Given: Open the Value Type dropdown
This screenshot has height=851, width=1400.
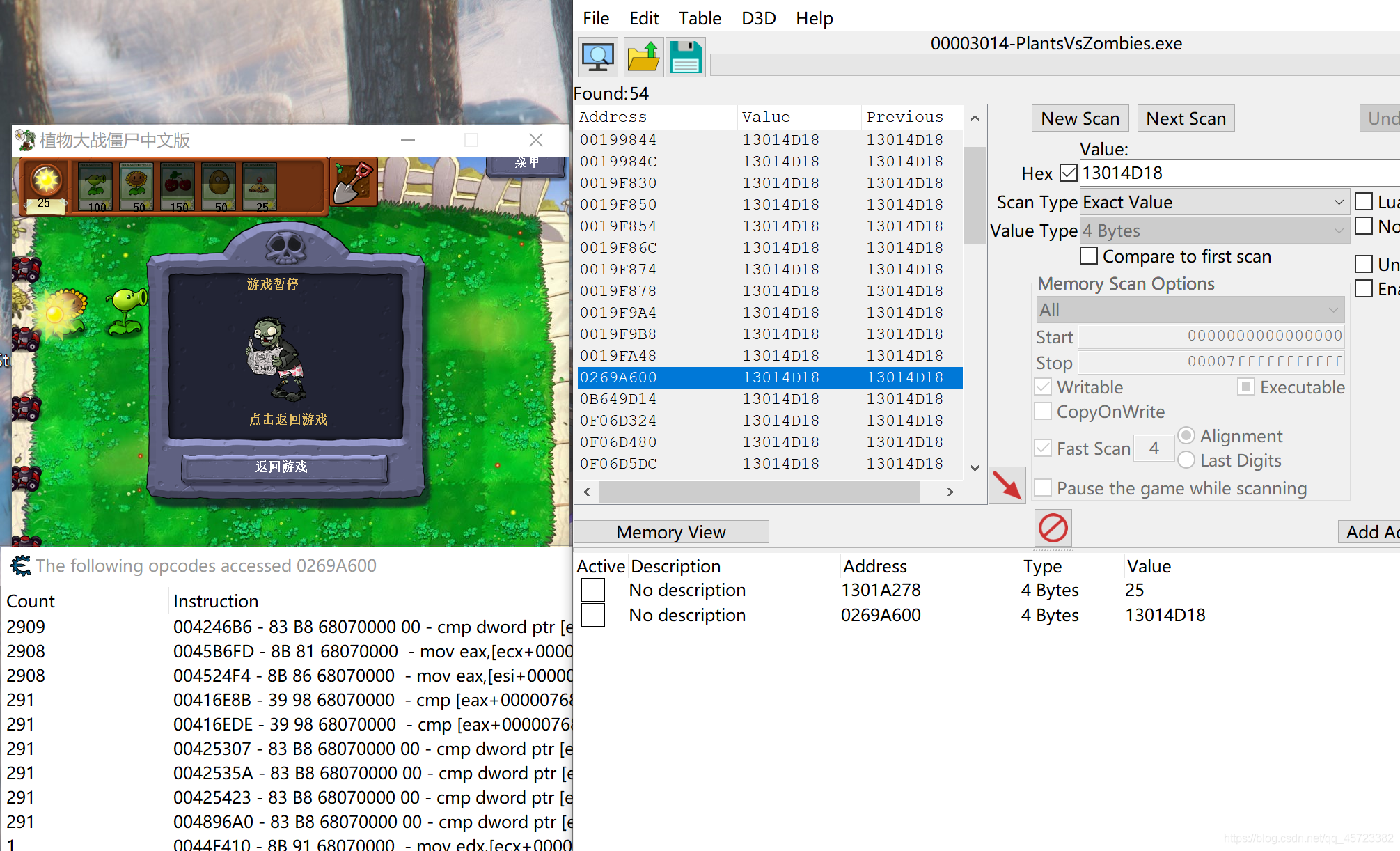Looking at the screenshot, I should [1214, 231].
